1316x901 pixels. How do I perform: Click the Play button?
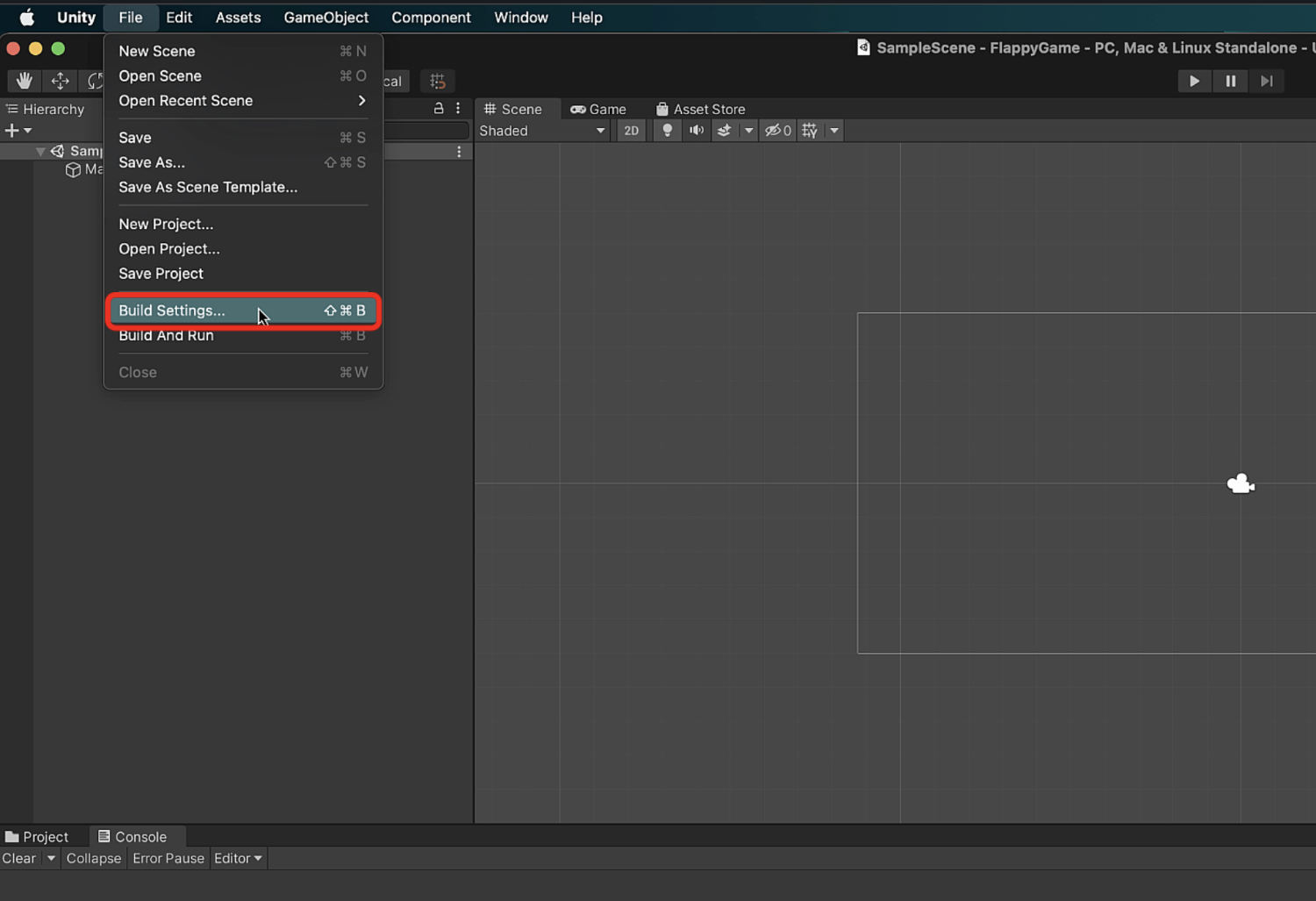coord(1194,81)
